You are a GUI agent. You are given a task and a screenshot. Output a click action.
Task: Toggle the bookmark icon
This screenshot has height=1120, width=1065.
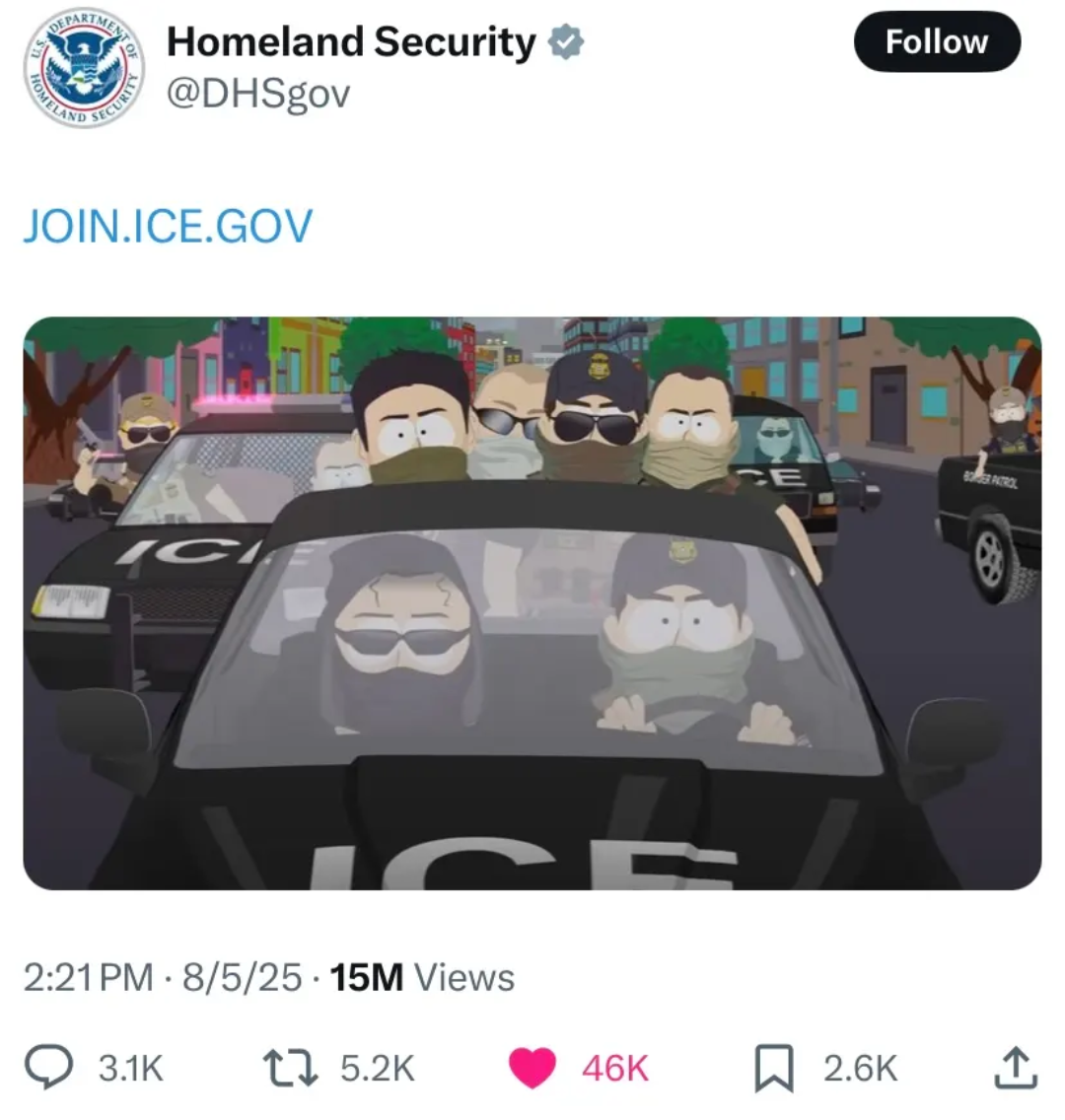point(774,1069)
